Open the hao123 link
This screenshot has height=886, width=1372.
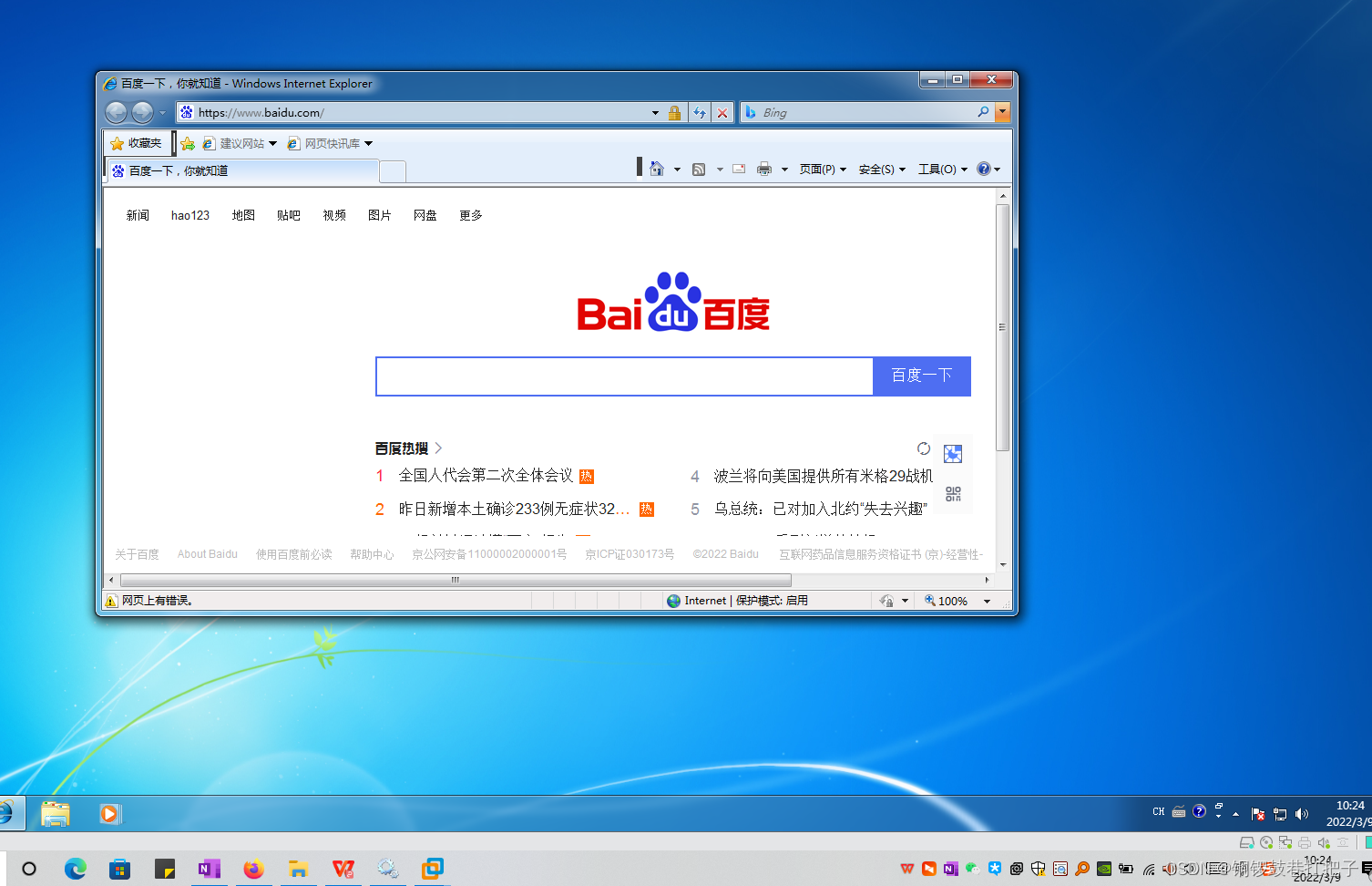pyautogui.click(x=190, y=215)
